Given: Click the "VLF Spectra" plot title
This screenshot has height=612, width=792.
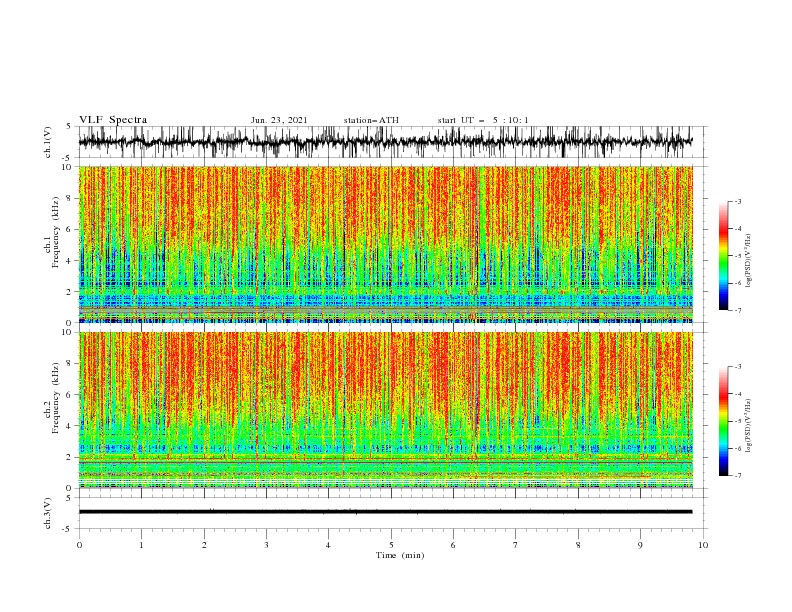Looking at the screenshot, I should (x=113, y=120).
